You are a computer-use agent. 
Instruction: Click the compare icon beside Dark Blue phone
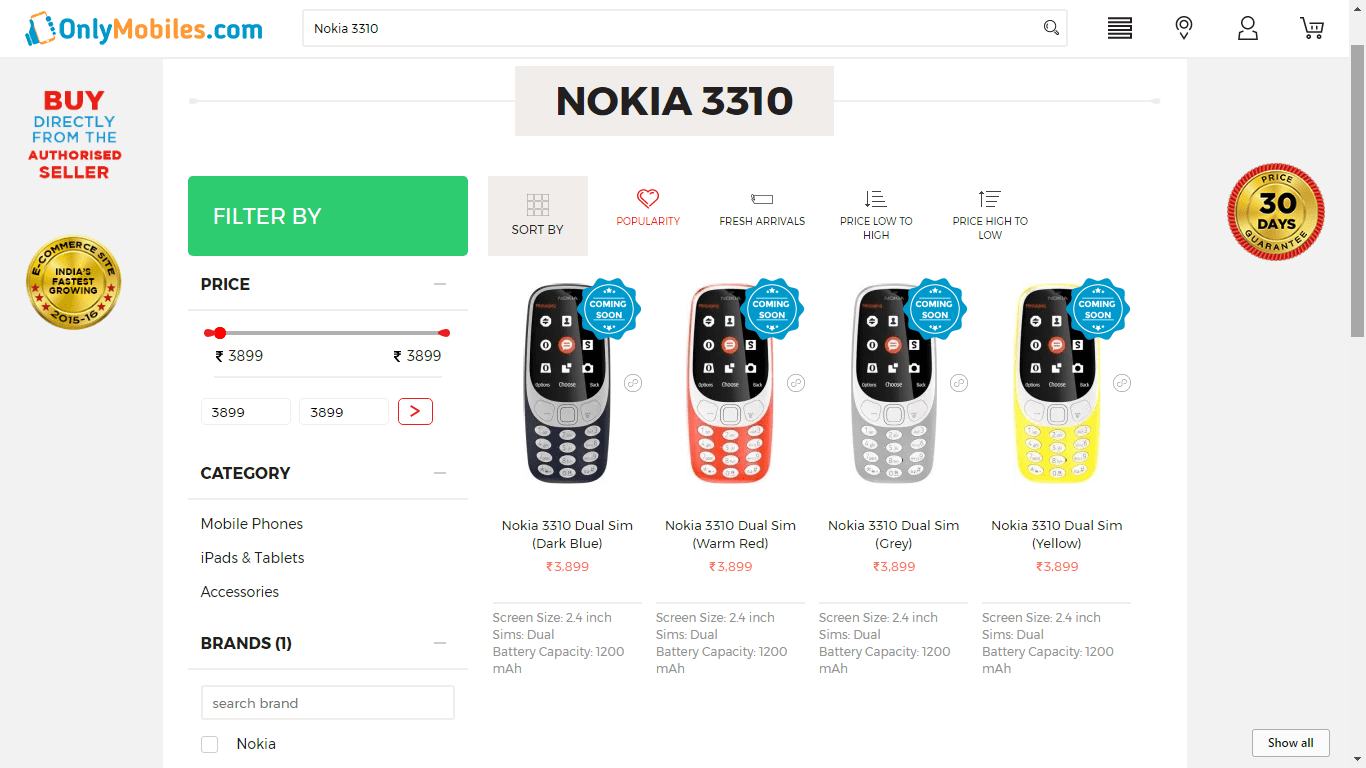coord(633,383)
